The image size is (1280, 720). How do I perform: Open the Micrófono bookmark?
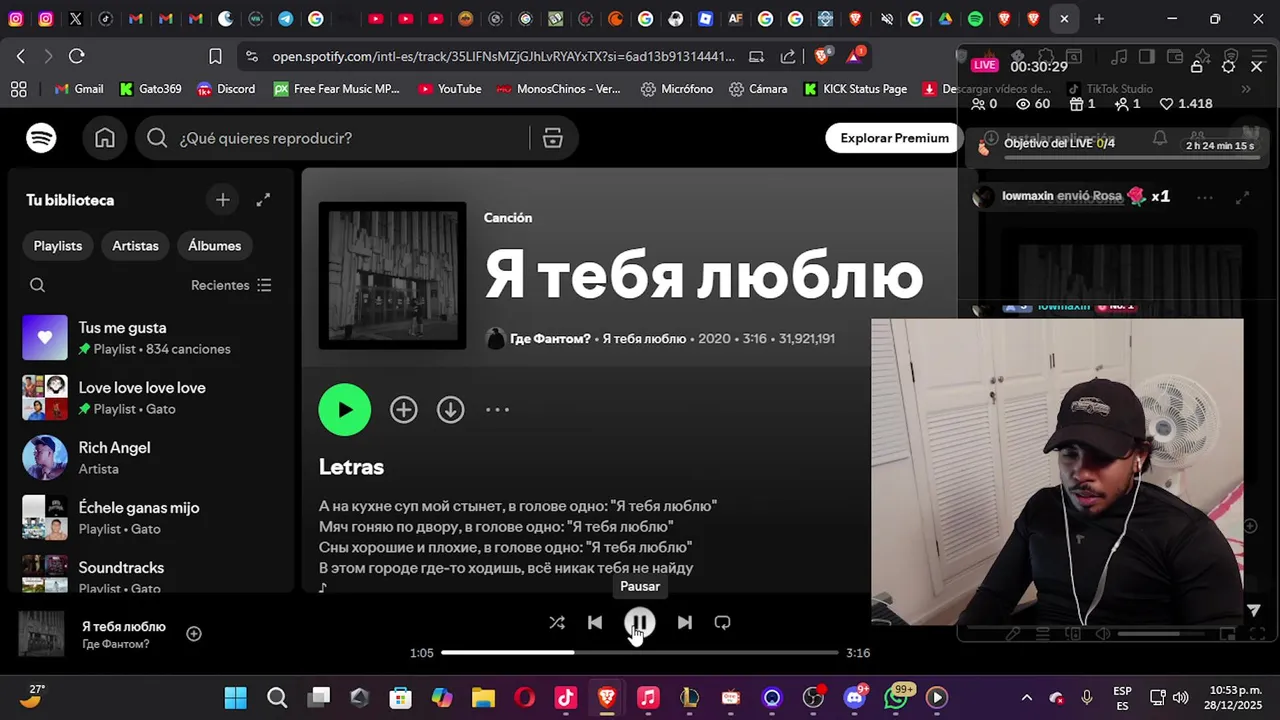677,89
